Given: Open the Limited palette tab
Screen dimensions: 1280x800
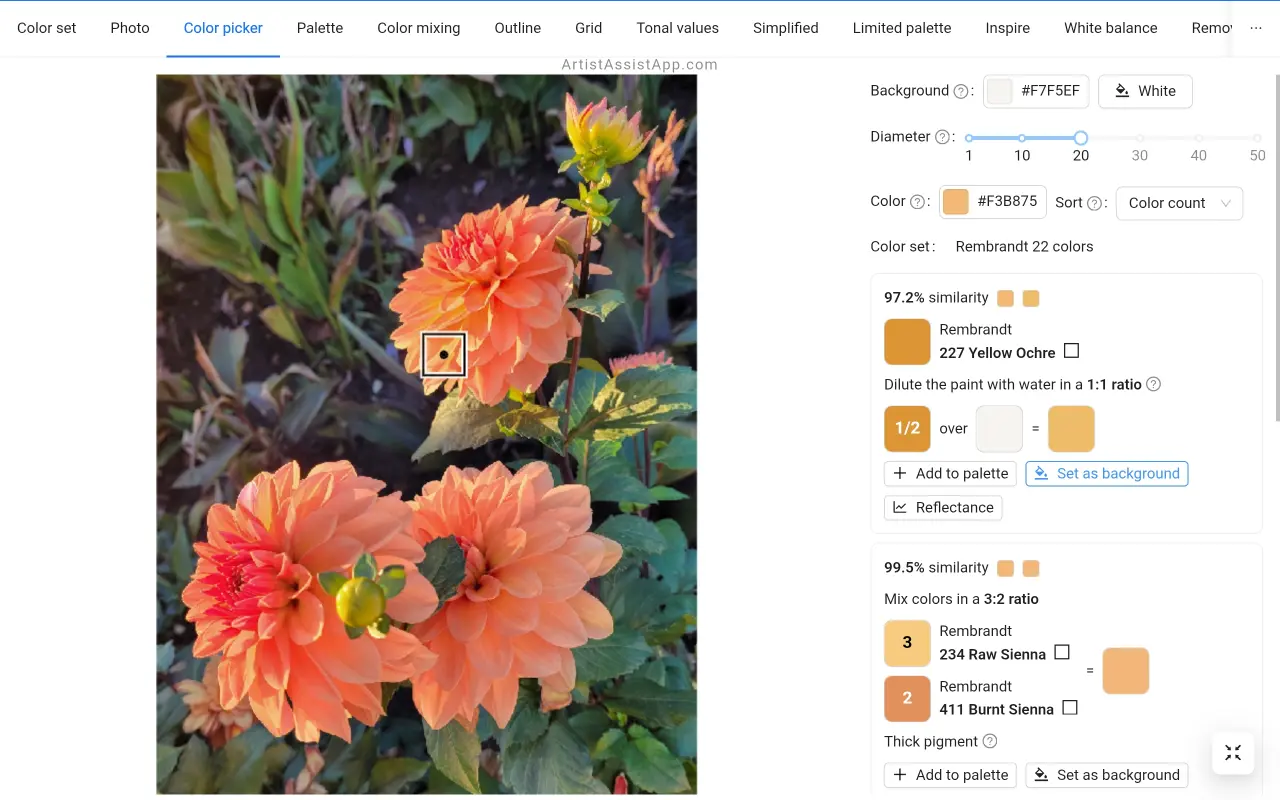Looking at the screenshot, I should tap(902, 28).
